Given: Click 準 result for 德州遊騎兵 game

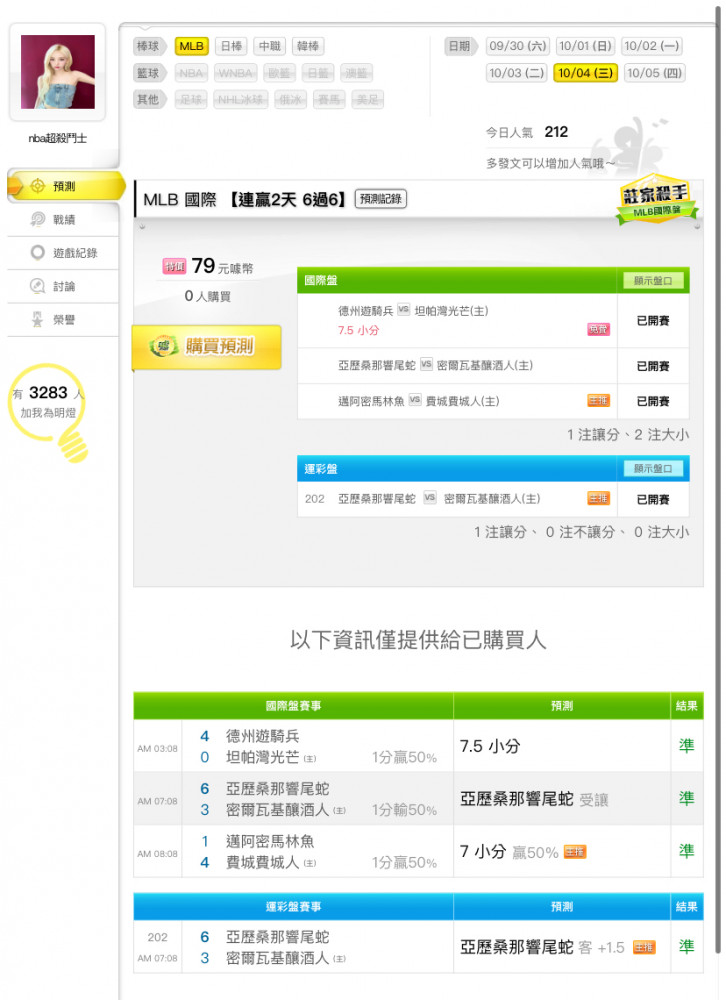Looking at the screenshot, I should tap(686, 746).
